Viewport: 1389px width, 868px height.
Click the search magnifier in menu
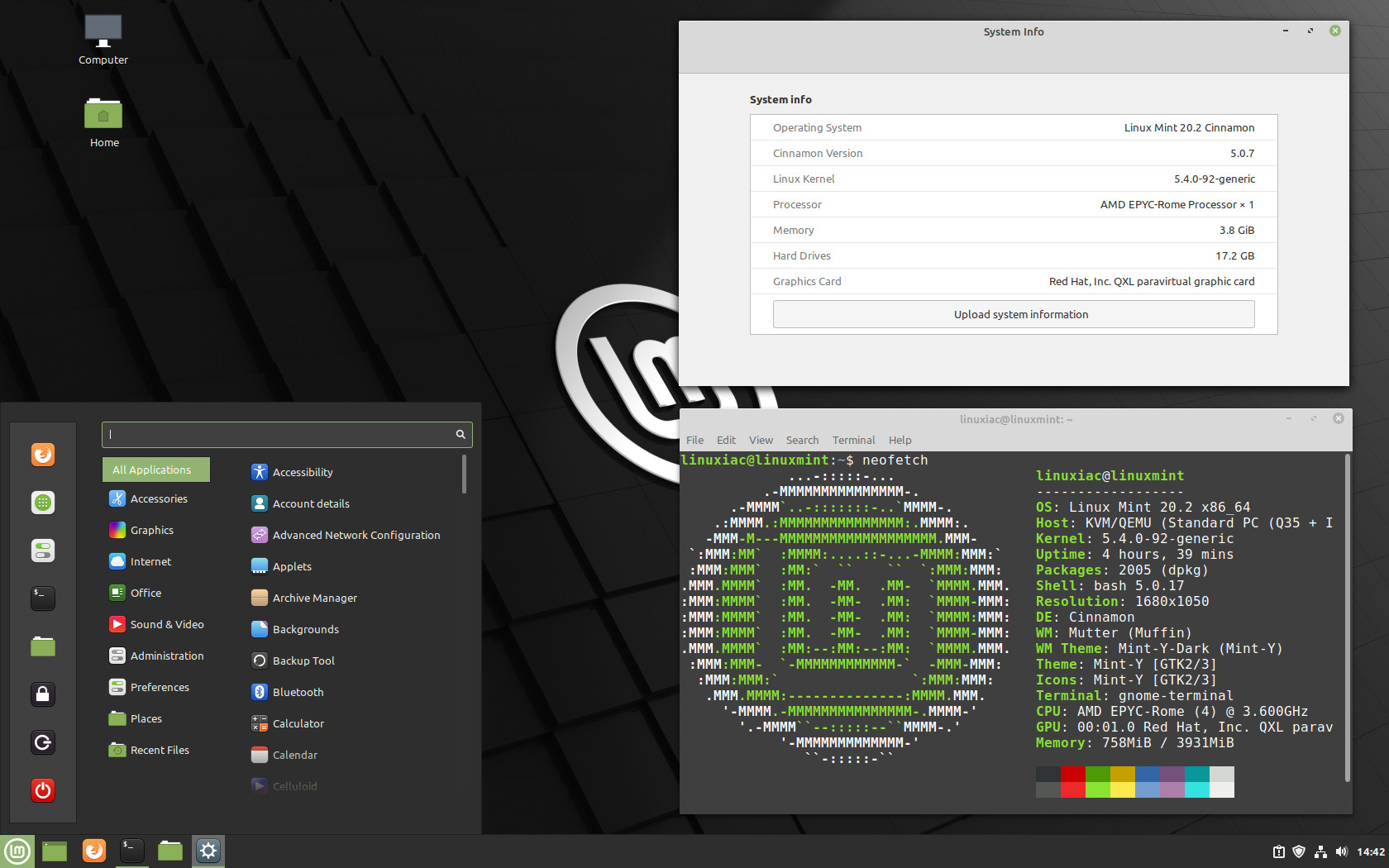pos(461,434)
